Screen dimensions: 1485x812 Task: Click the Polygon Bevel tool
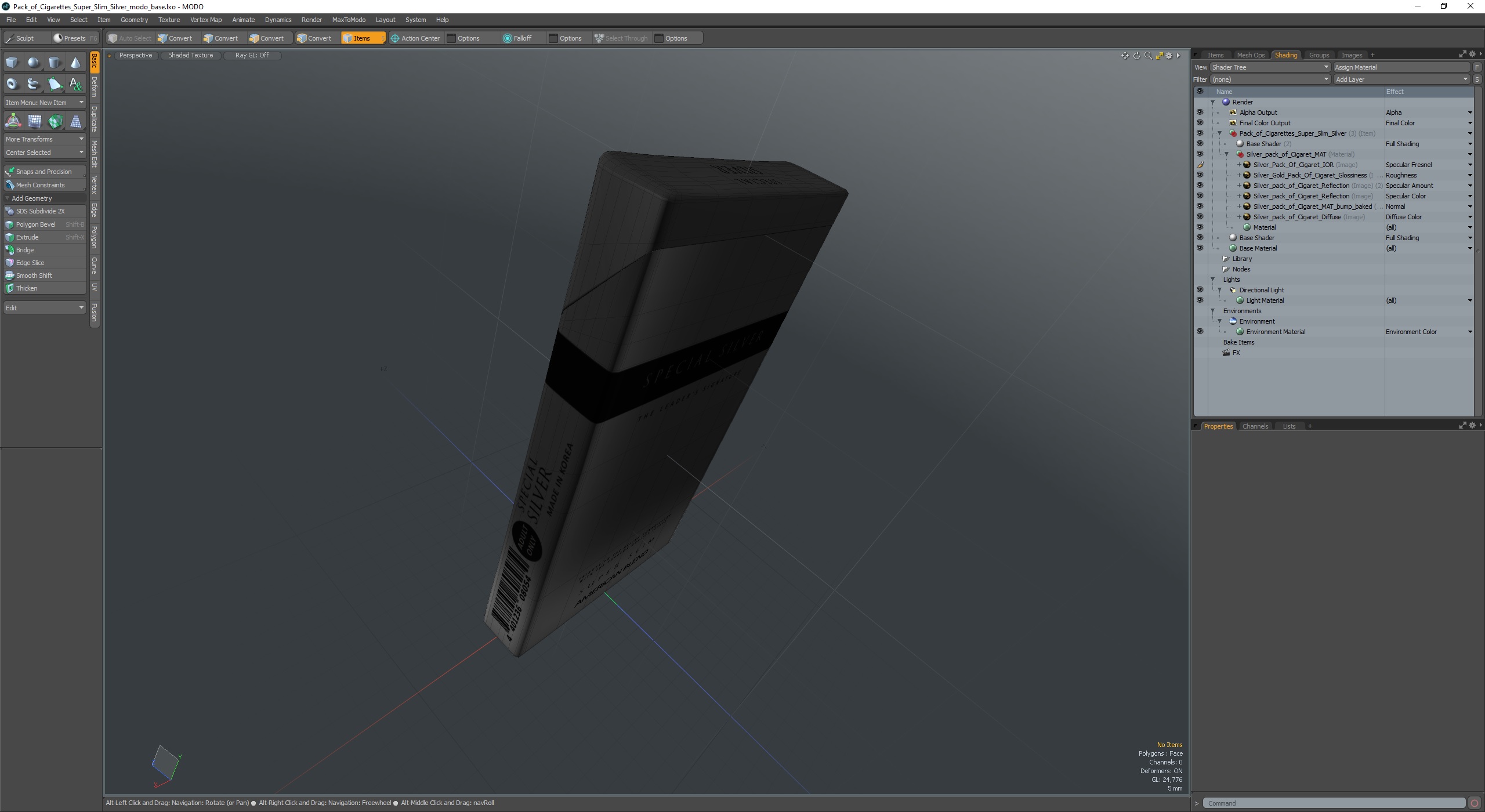[45, 224]
